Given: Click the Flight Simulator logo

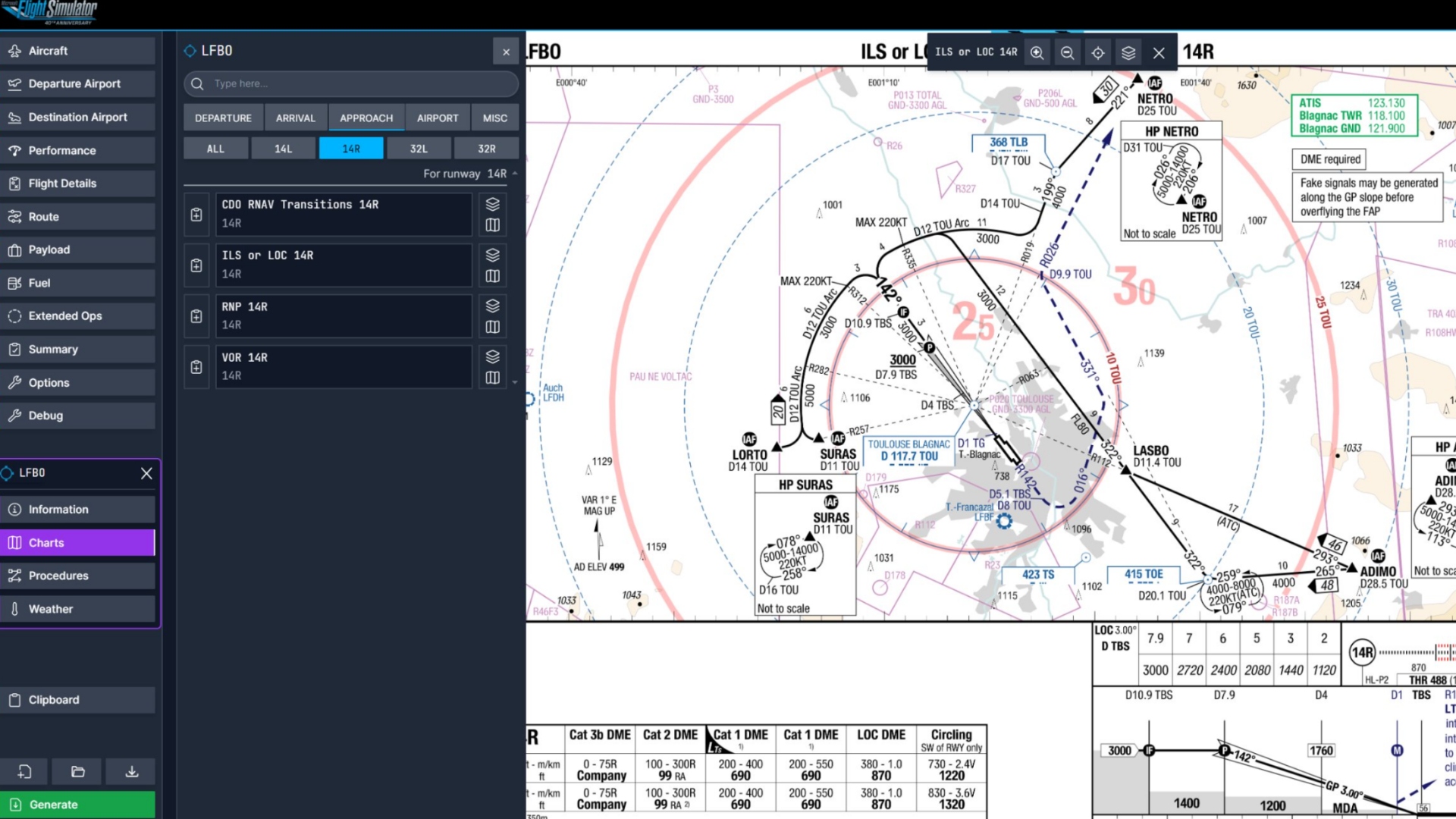Looking at the screenshot, I should (x=49, y=12).
